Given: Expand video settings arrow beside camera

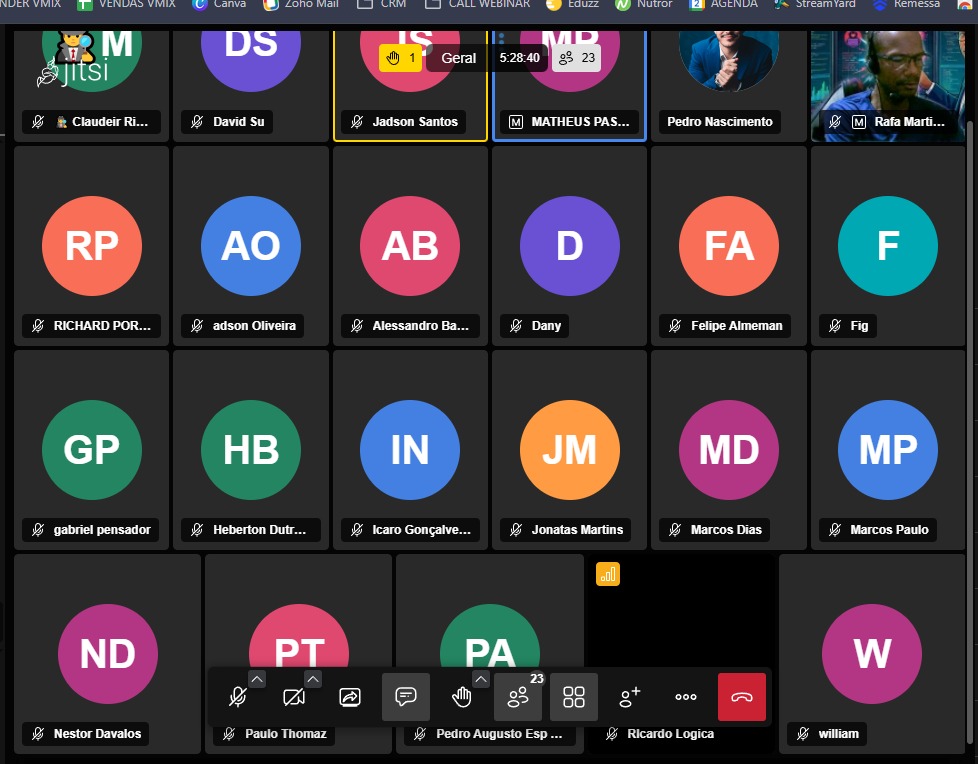Looking at the screenshot, I should pos(313,680).
